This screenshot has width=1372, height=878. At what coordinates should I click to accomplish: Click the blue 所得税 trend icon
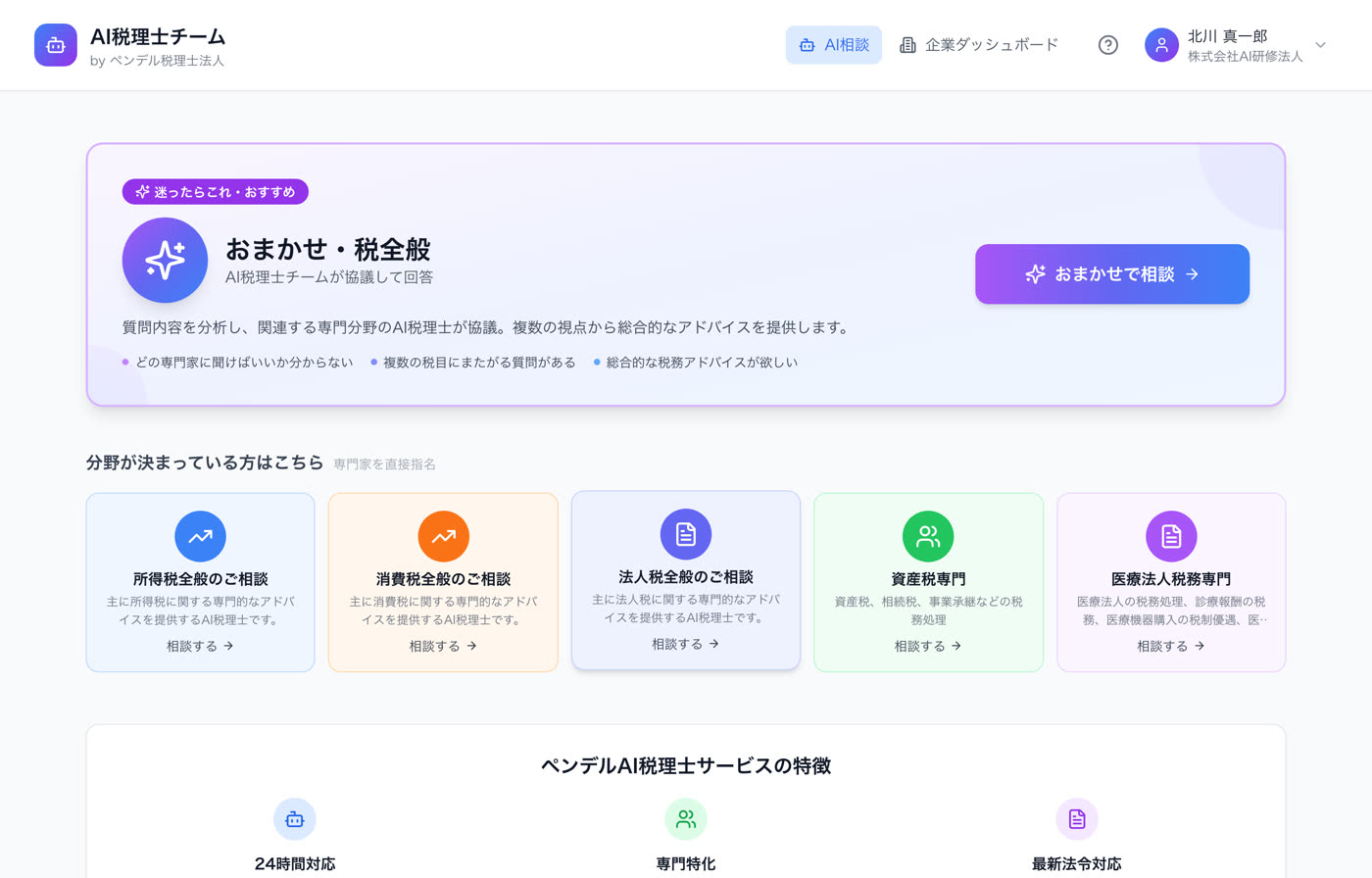coord(200,536)
